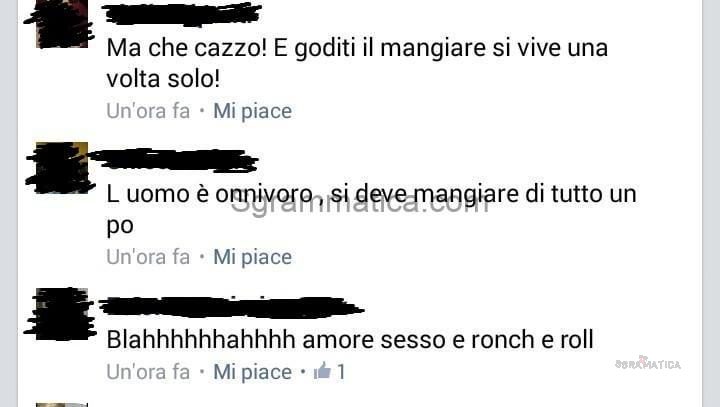The height and width of the screenshot is (407, 720).
Task: Click the Sgrammatica logo watermark in bottom right
Action: coord(648,364)
